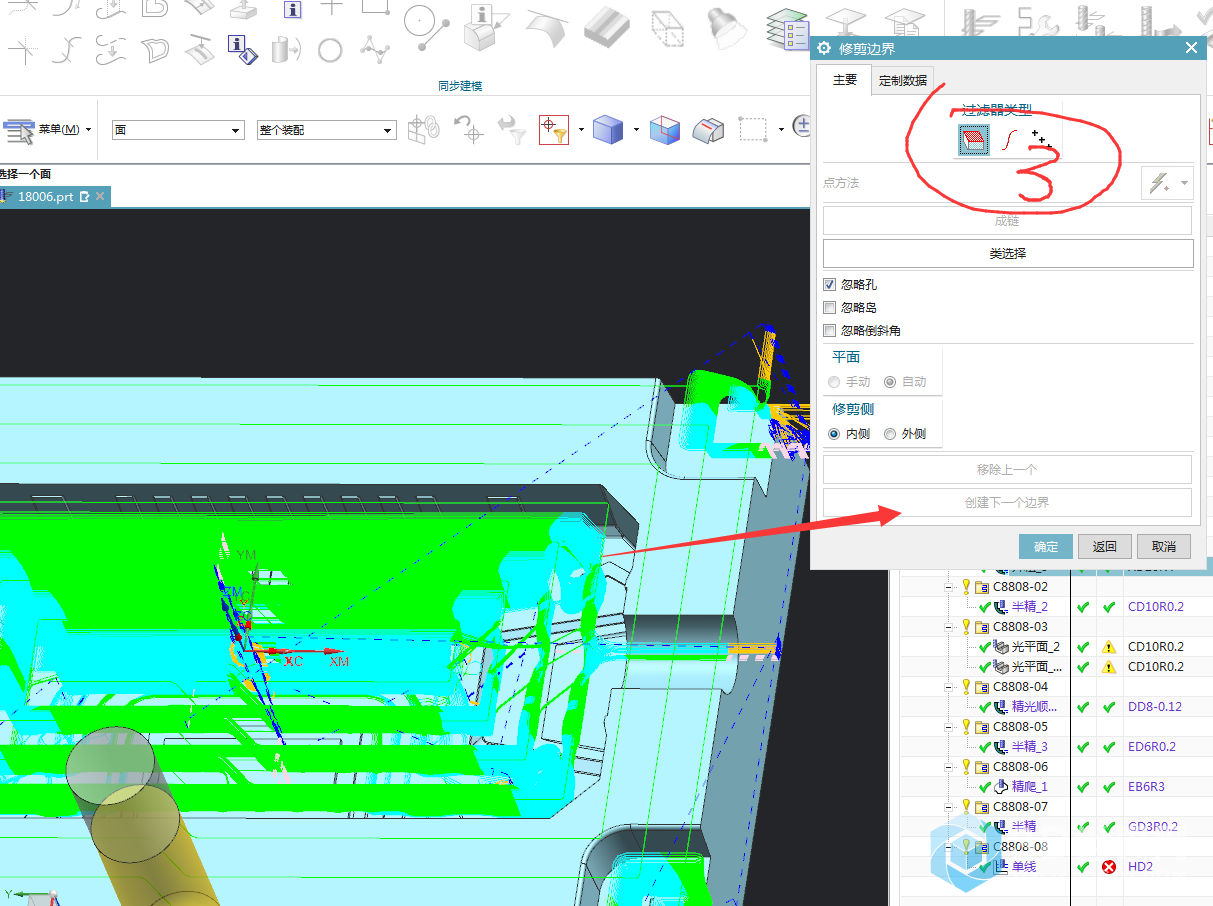Click the blue shaded cube icon

click(x=608, y=130)
